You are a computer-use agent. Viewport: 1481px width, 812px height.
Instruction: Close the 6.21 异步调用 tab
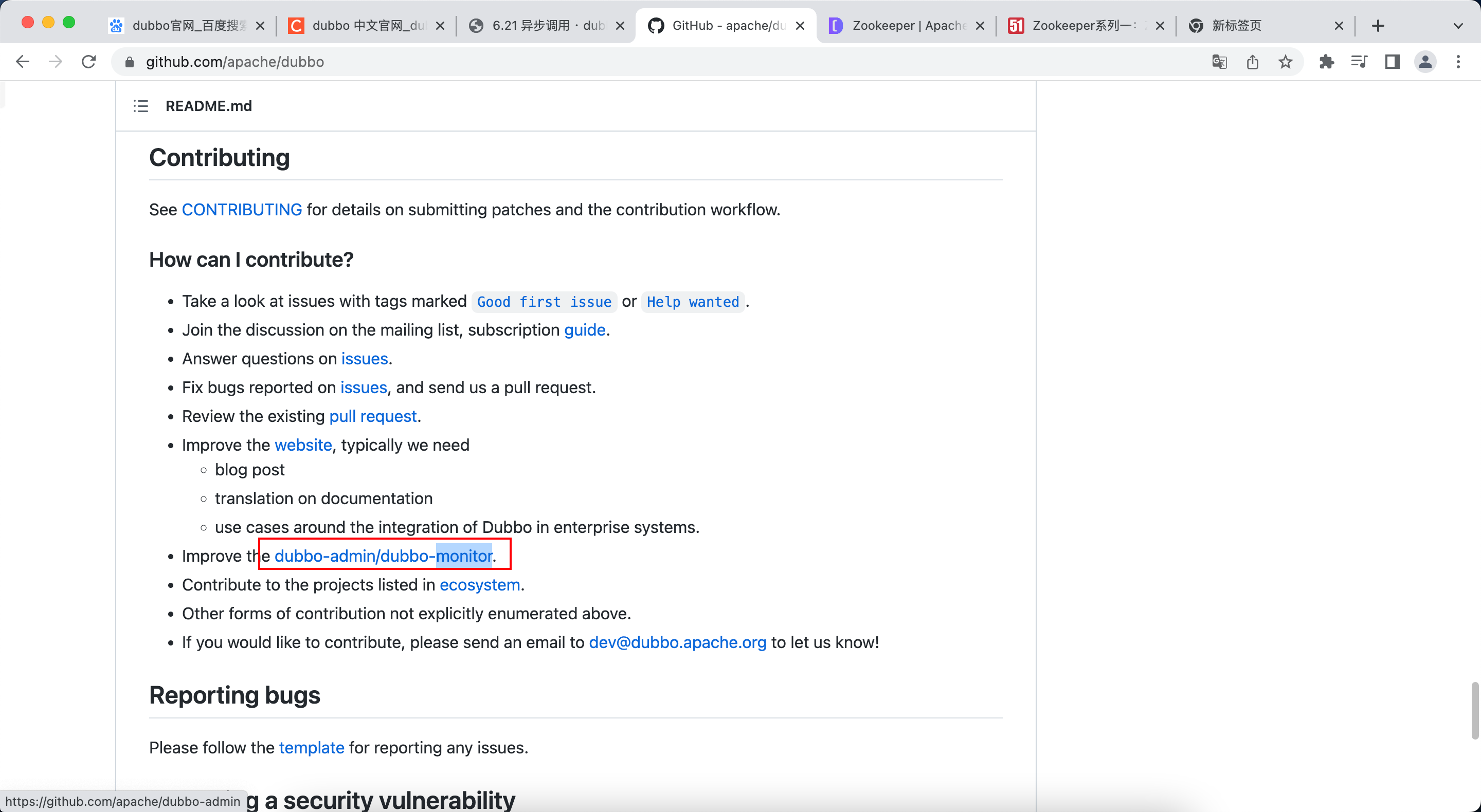tap(620, 26)
